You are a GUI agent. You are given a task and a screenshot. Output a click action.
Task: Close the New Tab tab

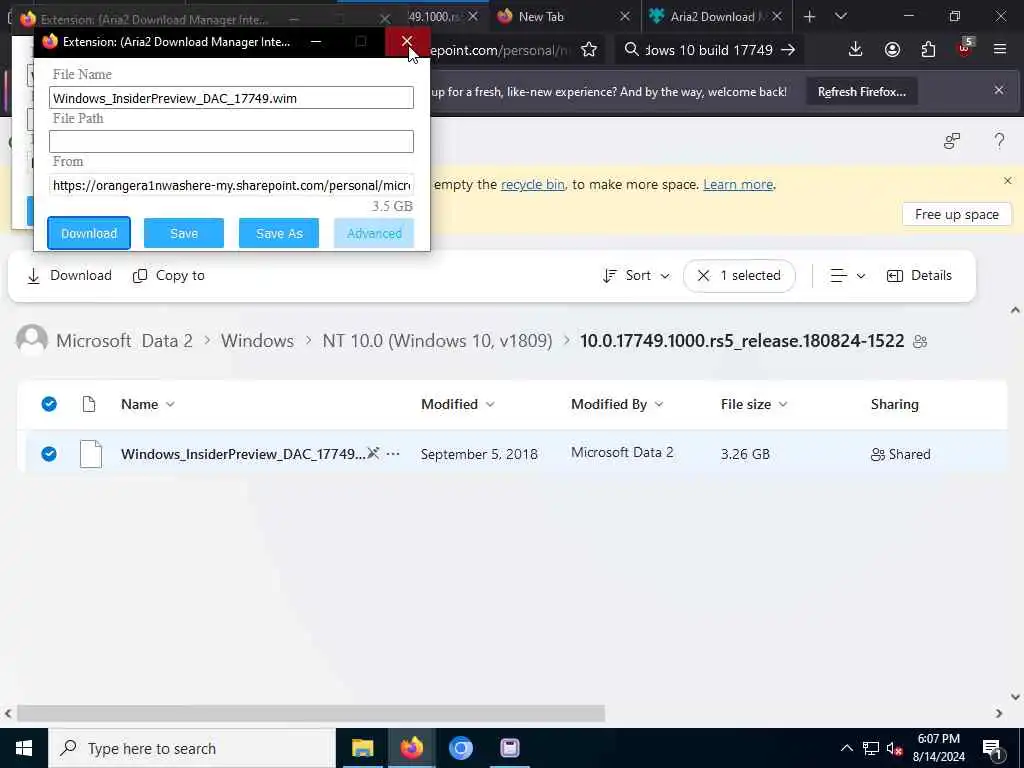click(x=624, y=16)
